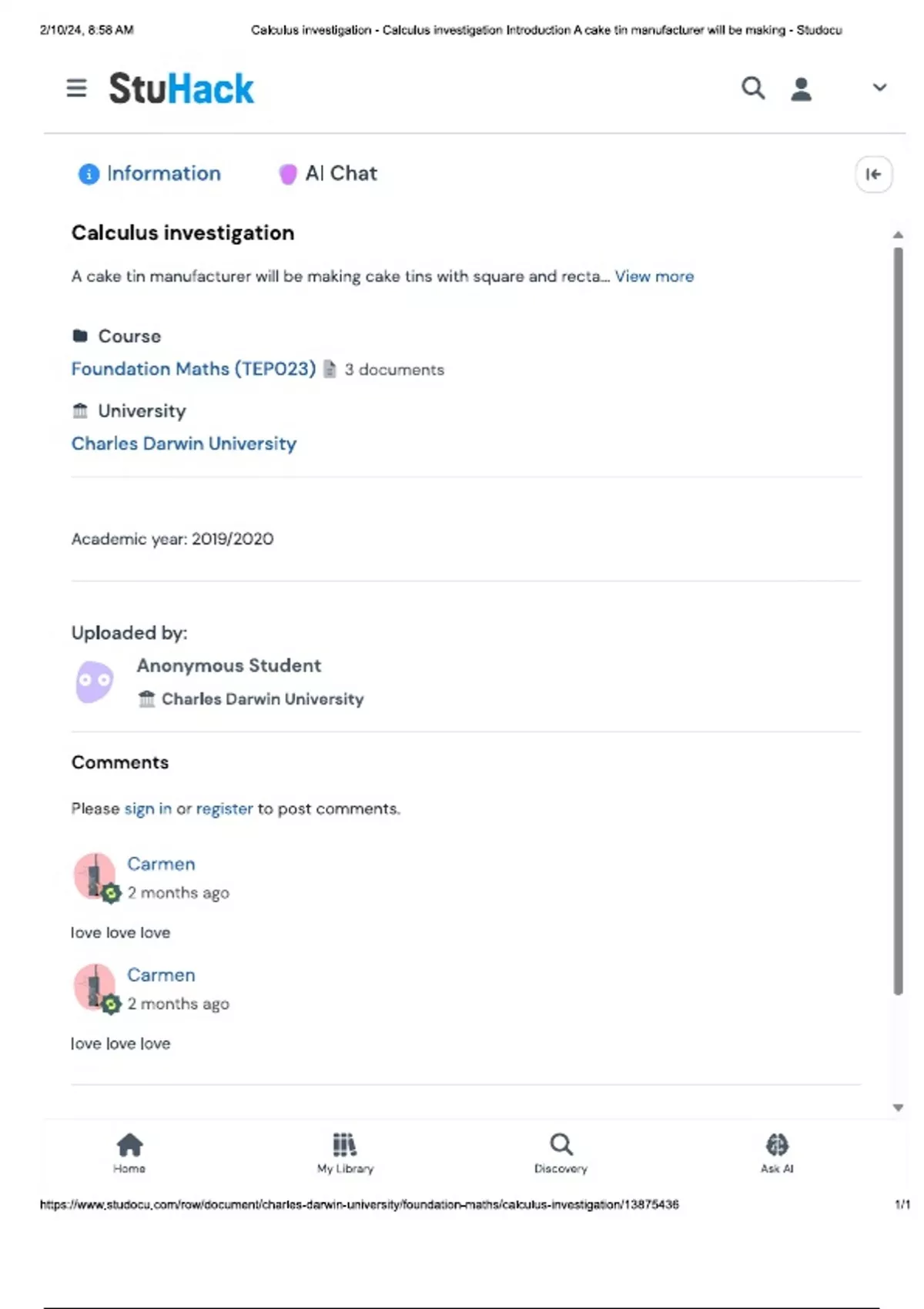The height and width of the screenshot is (1309, 924).
Task: Open Discovery in bottom navigation
Action: coord(561,1152)
